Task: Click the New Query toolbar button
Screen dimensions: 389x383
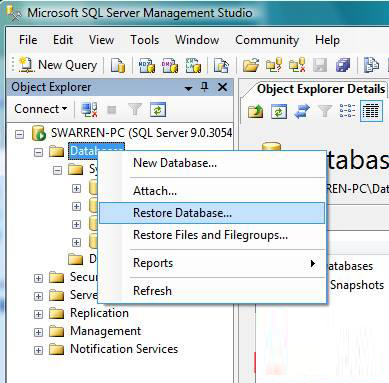Action: (x=58, y=65)
